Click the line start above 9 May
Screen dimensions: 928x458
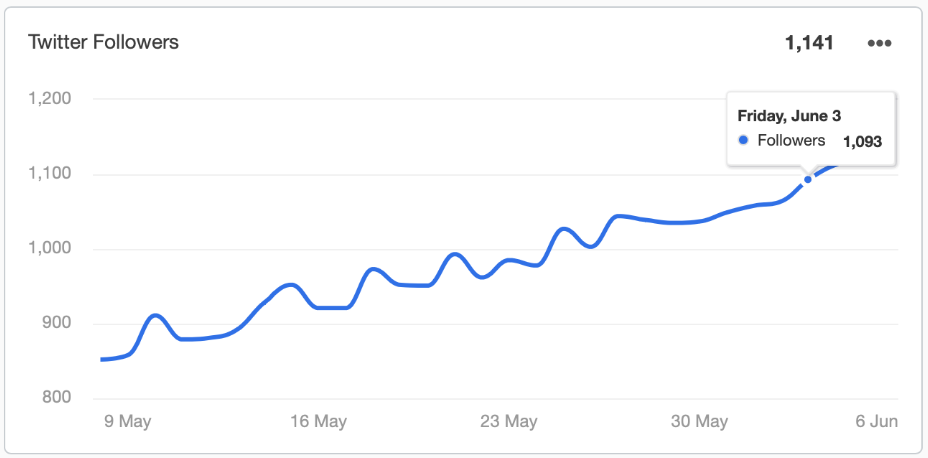pos(102,359)
